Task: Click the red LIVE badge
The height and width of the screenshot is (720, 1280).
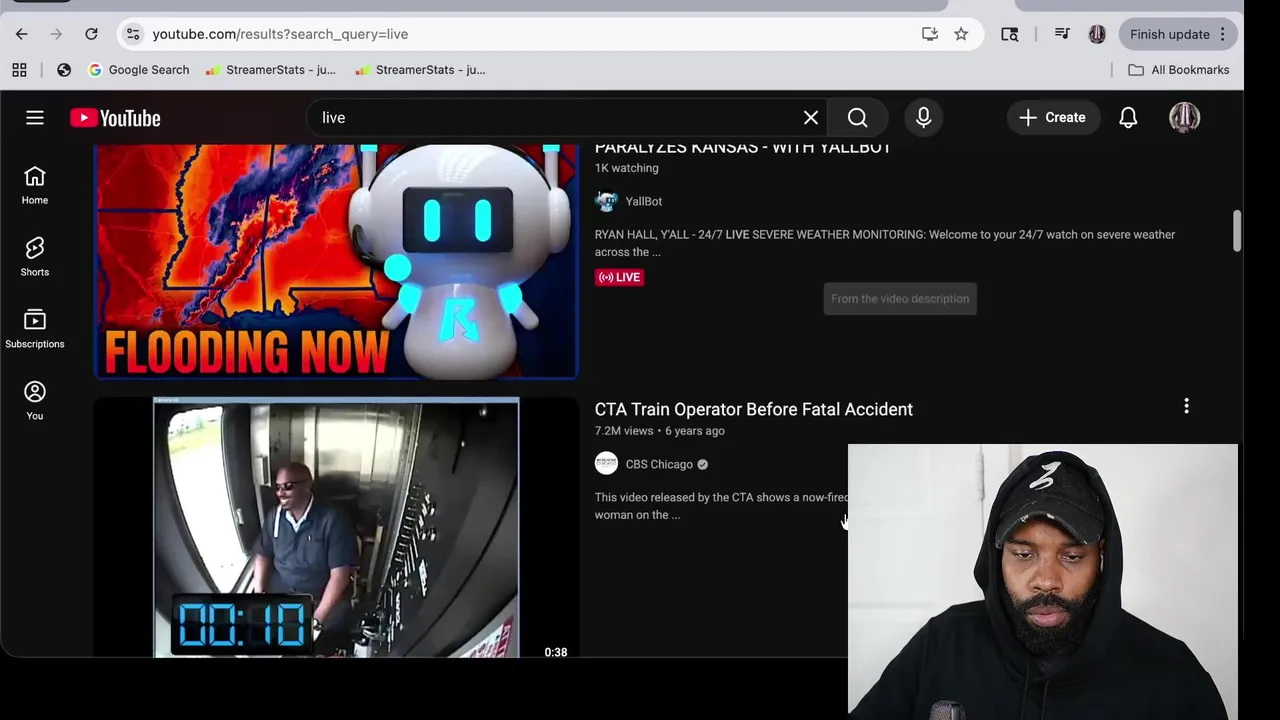Action: (619, 277)
